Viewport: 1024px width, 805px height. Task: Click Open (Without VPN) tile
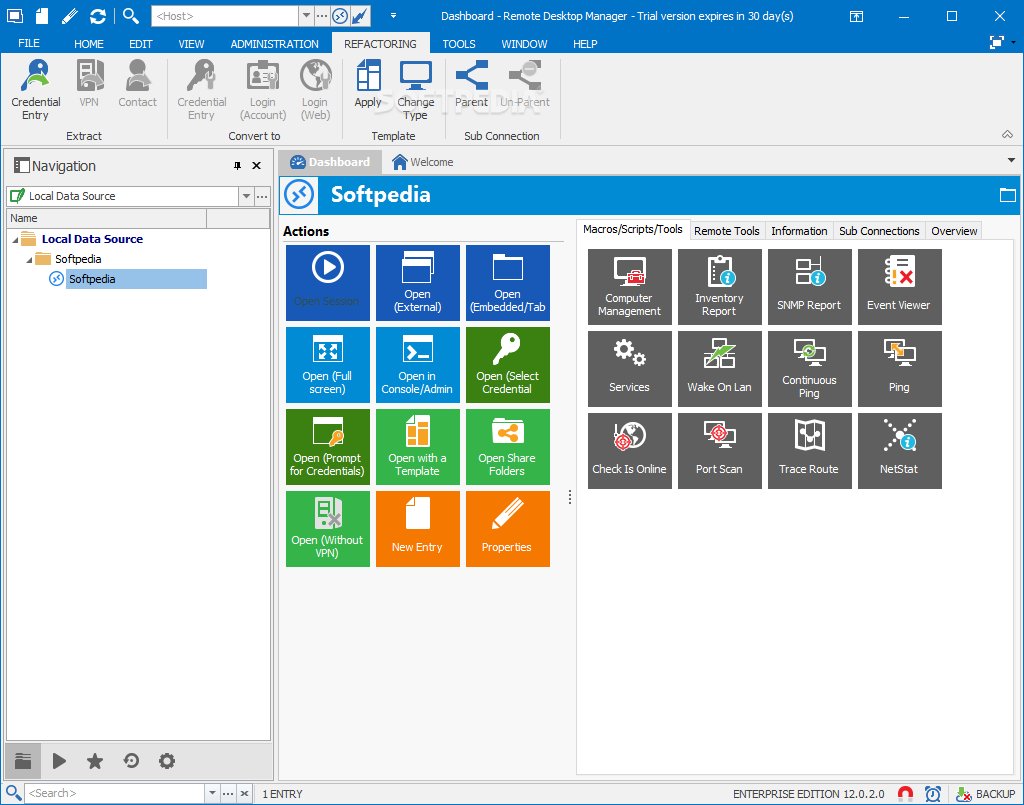(328, 529)
